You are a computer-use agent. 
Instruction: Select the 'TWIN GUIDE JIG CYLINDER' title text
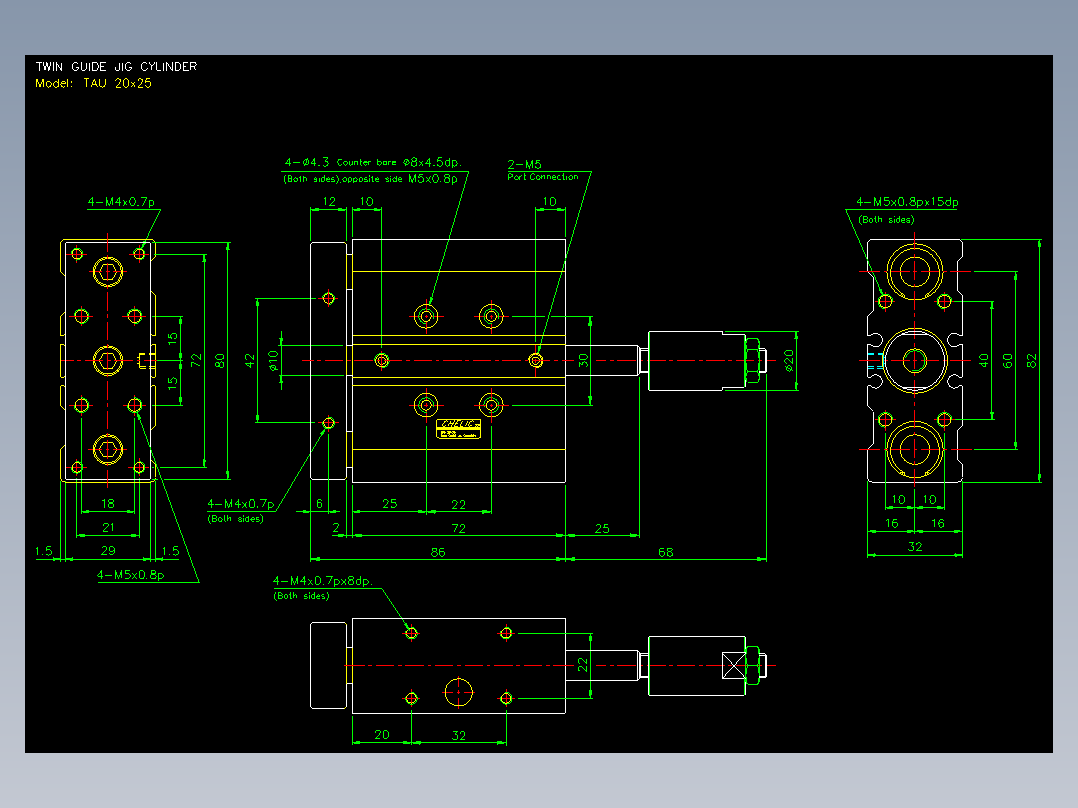tap(116, 67)
